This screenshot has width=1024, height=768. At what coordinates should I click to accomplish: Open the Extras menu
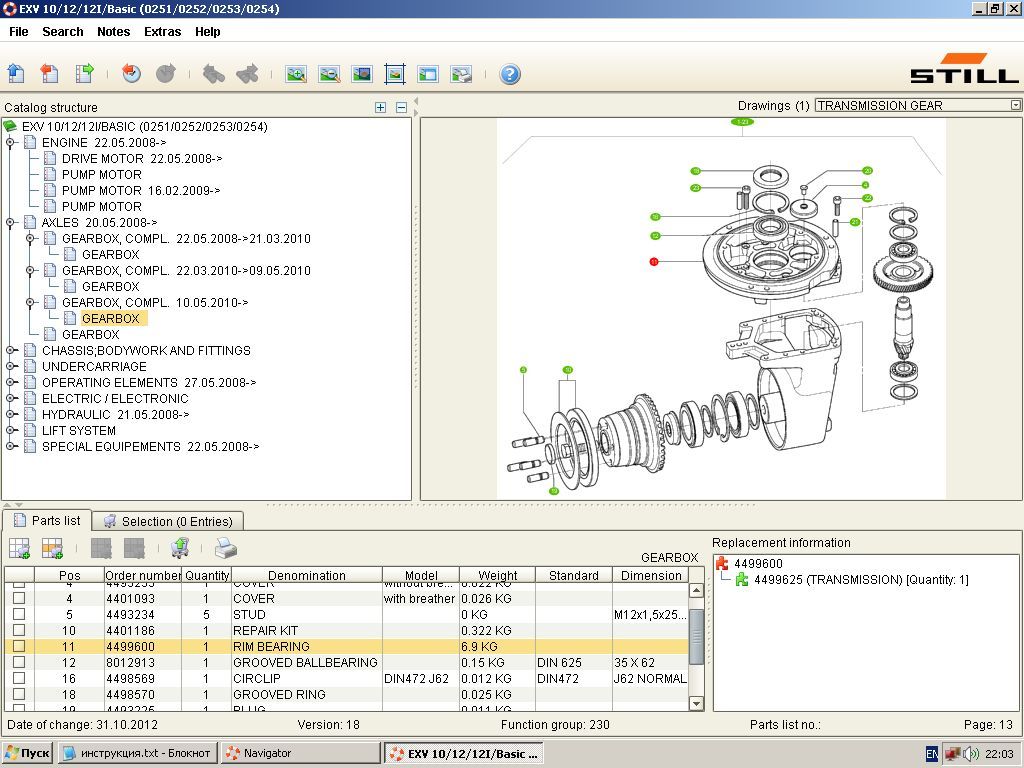162,31
